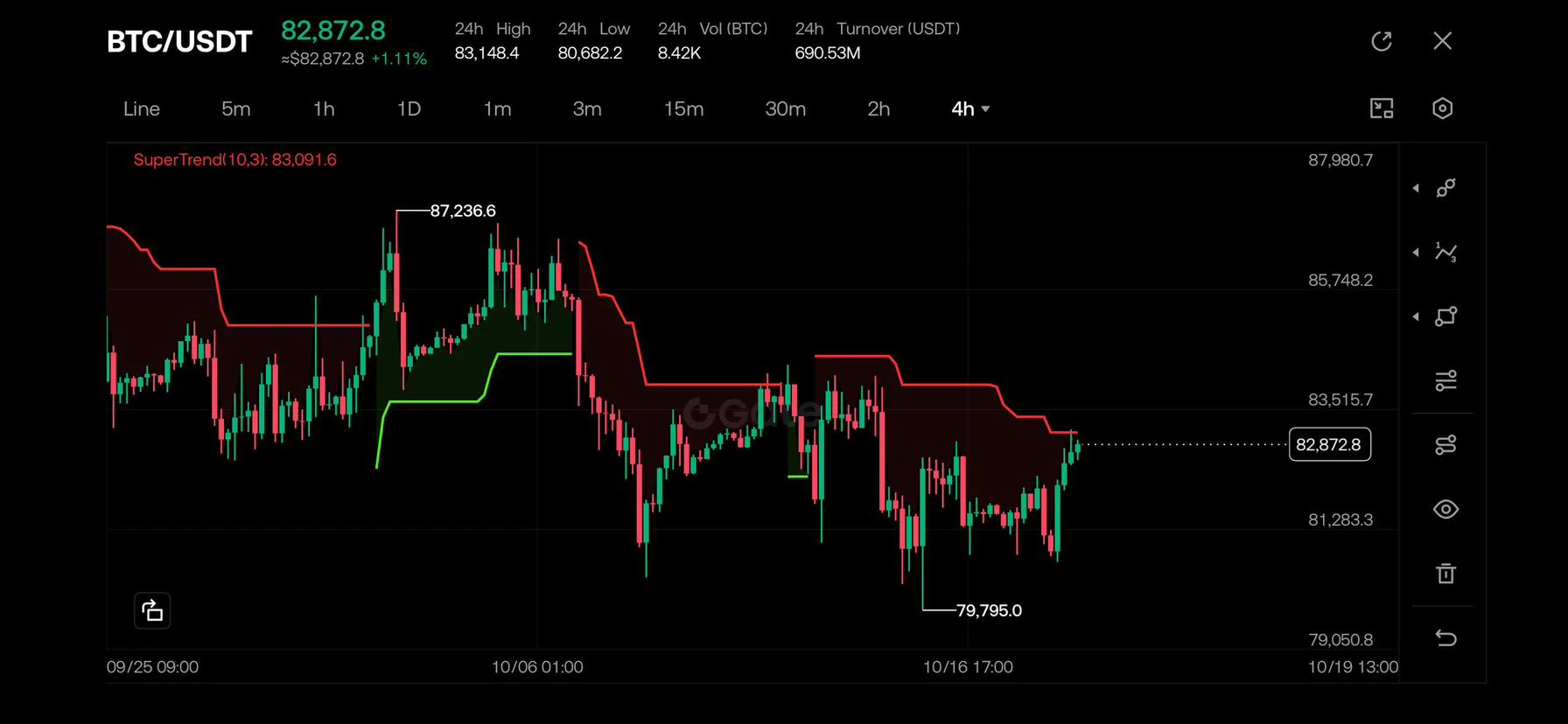This screenshot has height=724, width=1568.
Task: Select the rectangle shape drawing tool
Action: (1446, 317)
